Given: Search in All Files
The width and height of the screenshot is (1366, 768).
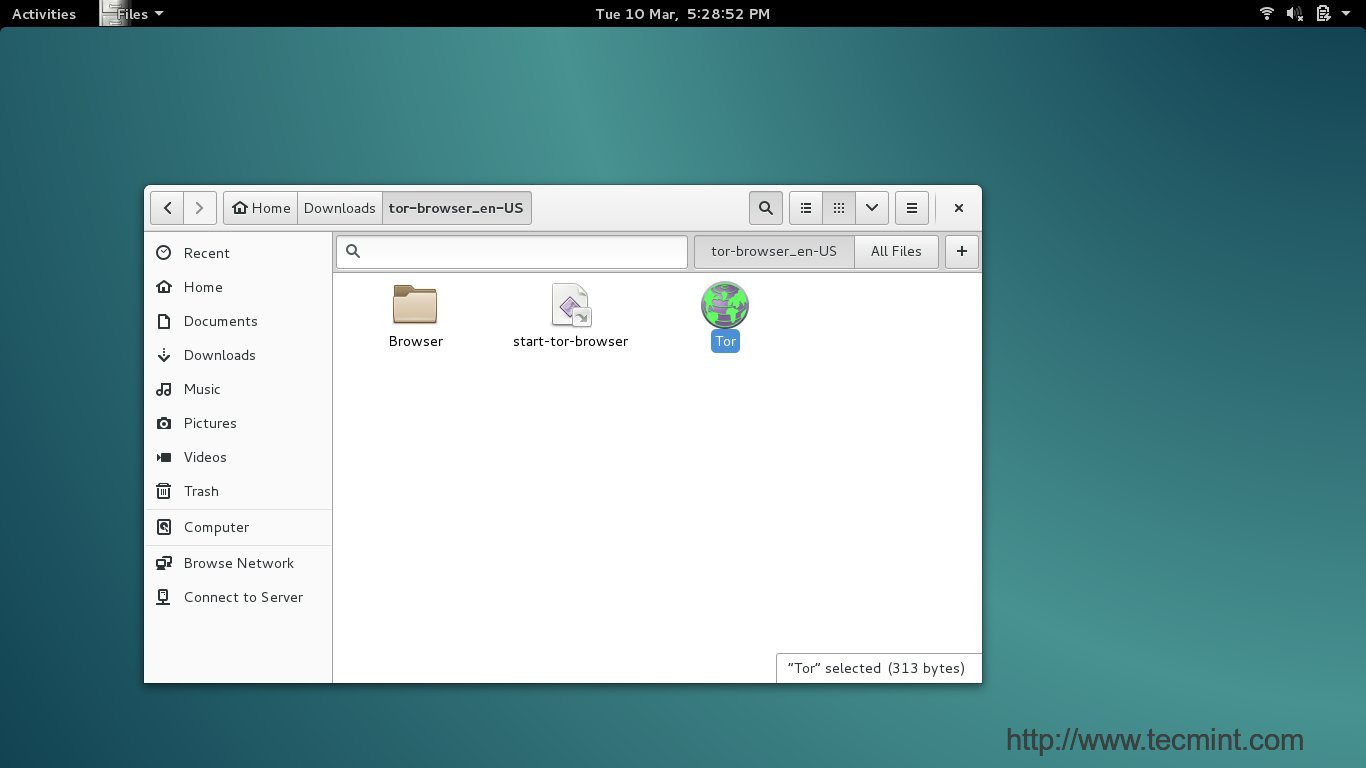Looking at the screenshot, I should [x=896, y=252].
